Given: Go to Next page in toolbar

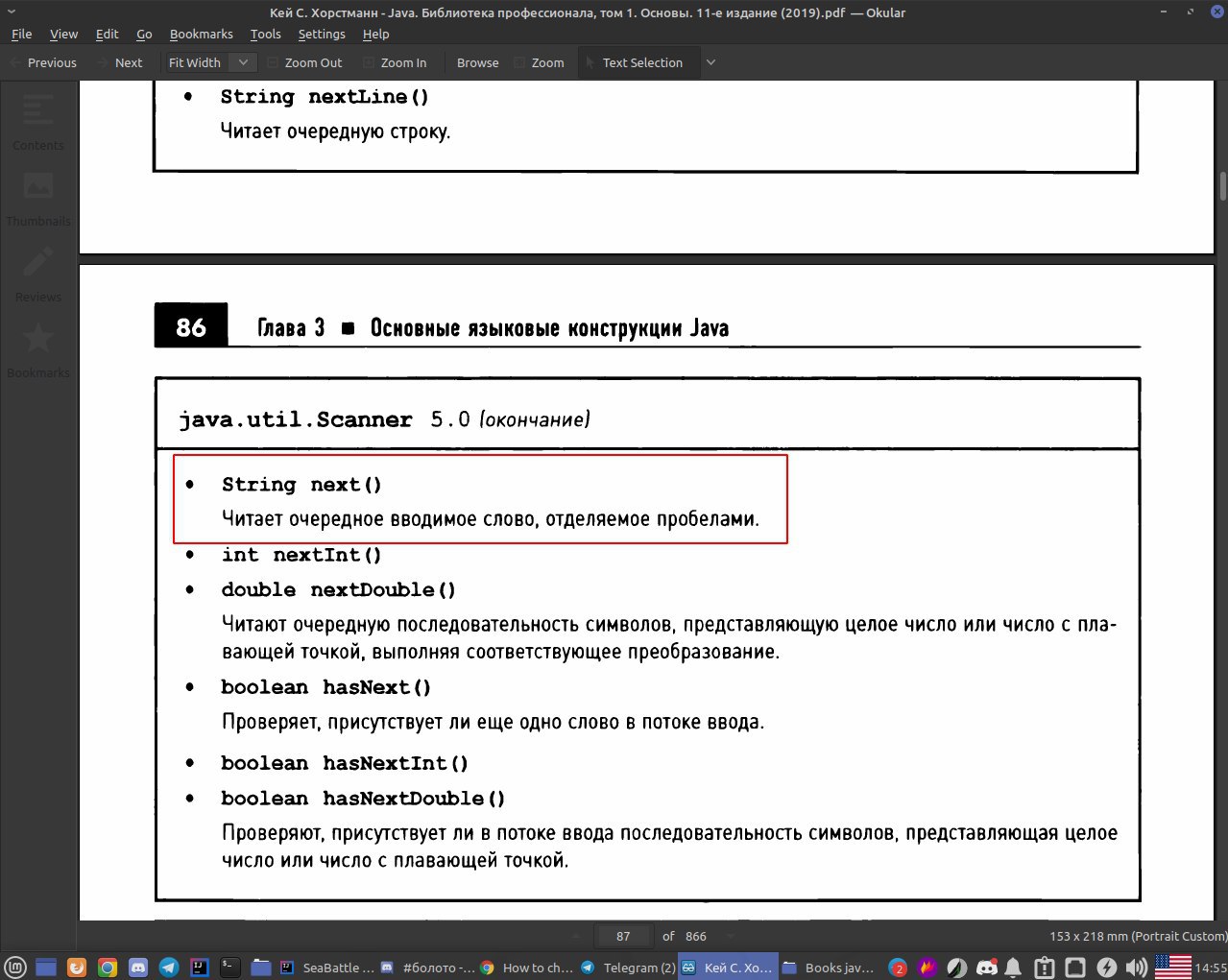Looking at the screenshot, I should 119,62.
